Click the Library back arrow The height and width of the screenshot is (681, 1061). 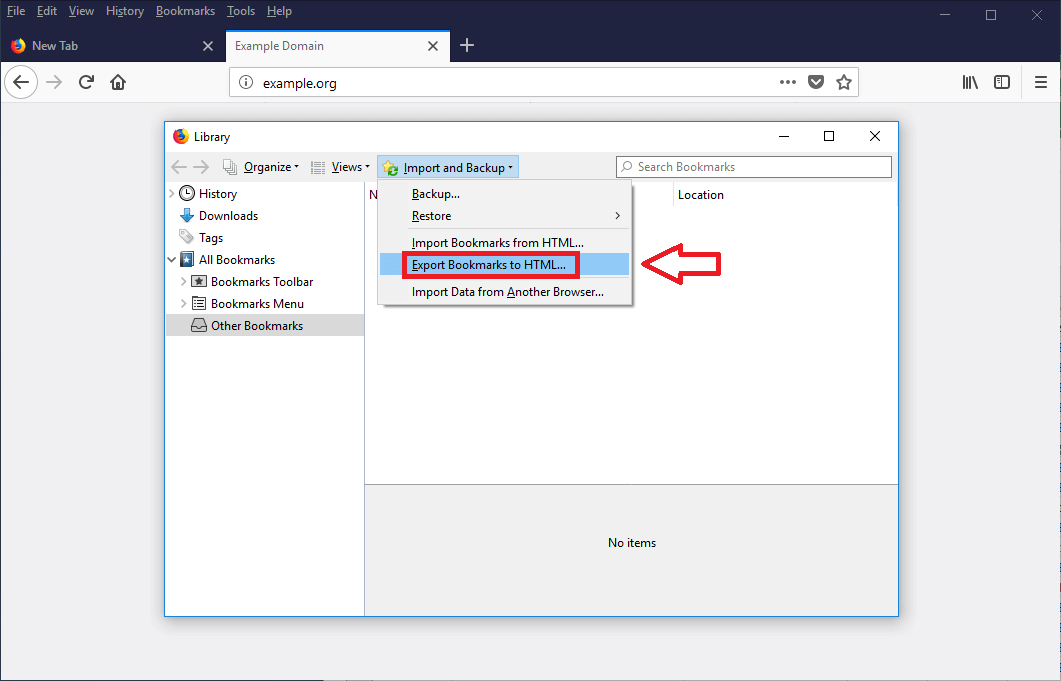tap(179, 167)
